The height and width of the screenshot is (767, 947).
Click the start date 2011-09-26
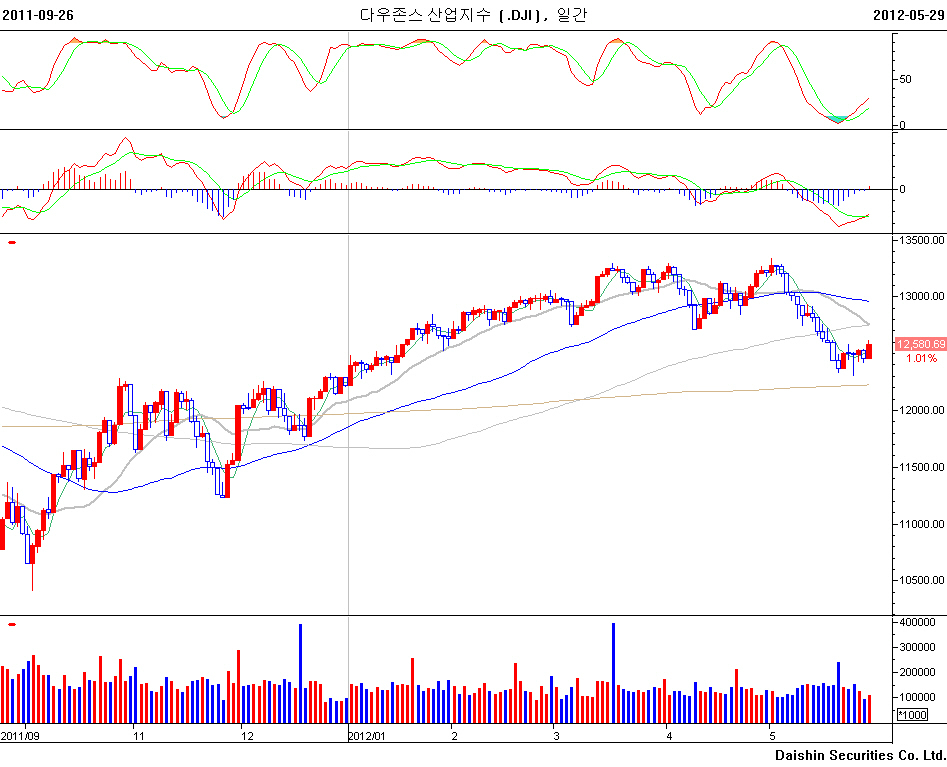click(x=37, y=15)
